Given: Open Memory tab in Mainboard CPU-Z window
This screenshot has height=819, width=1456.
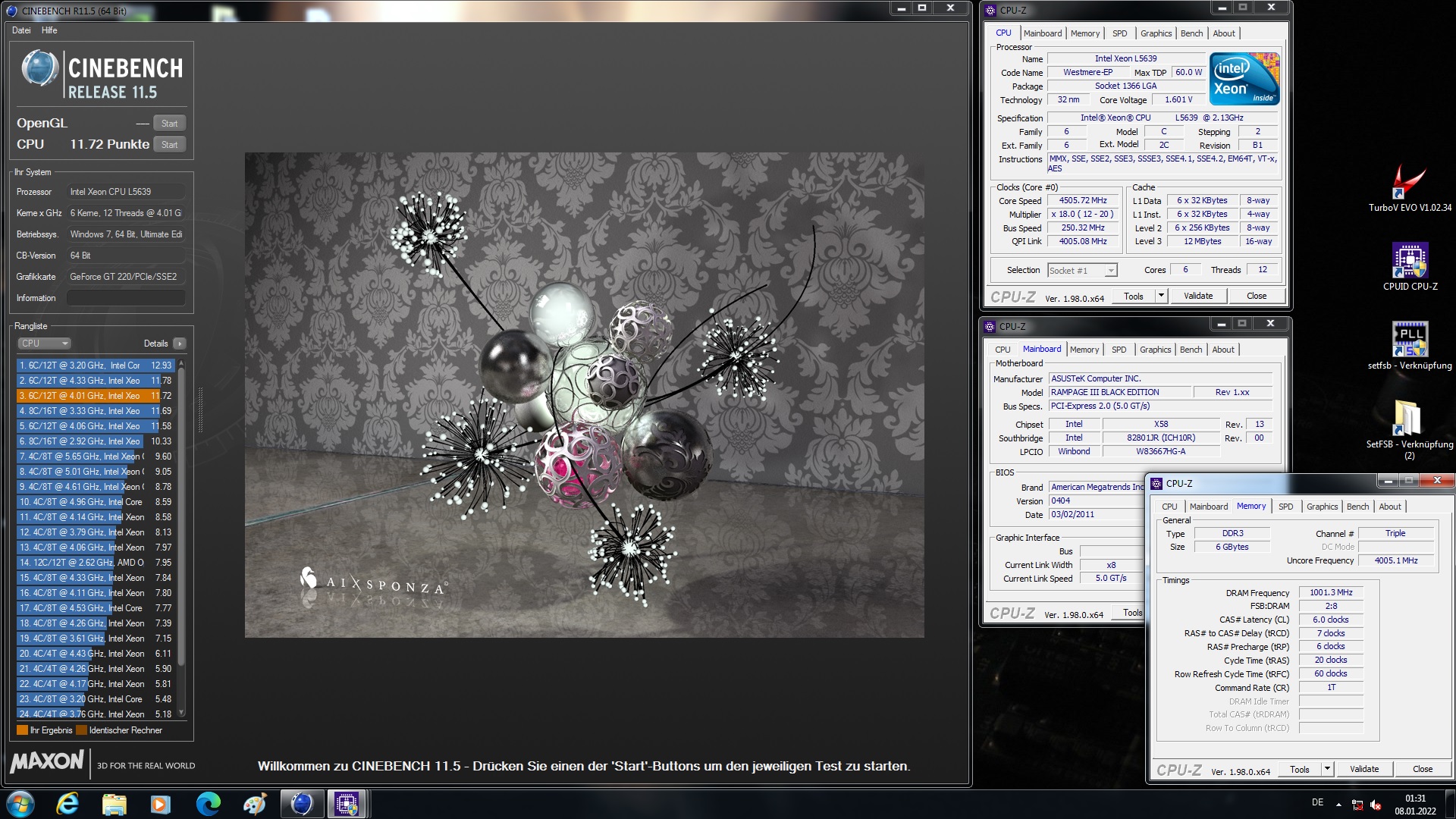Looking at the screenshot, I should [x=1084, y=350].
